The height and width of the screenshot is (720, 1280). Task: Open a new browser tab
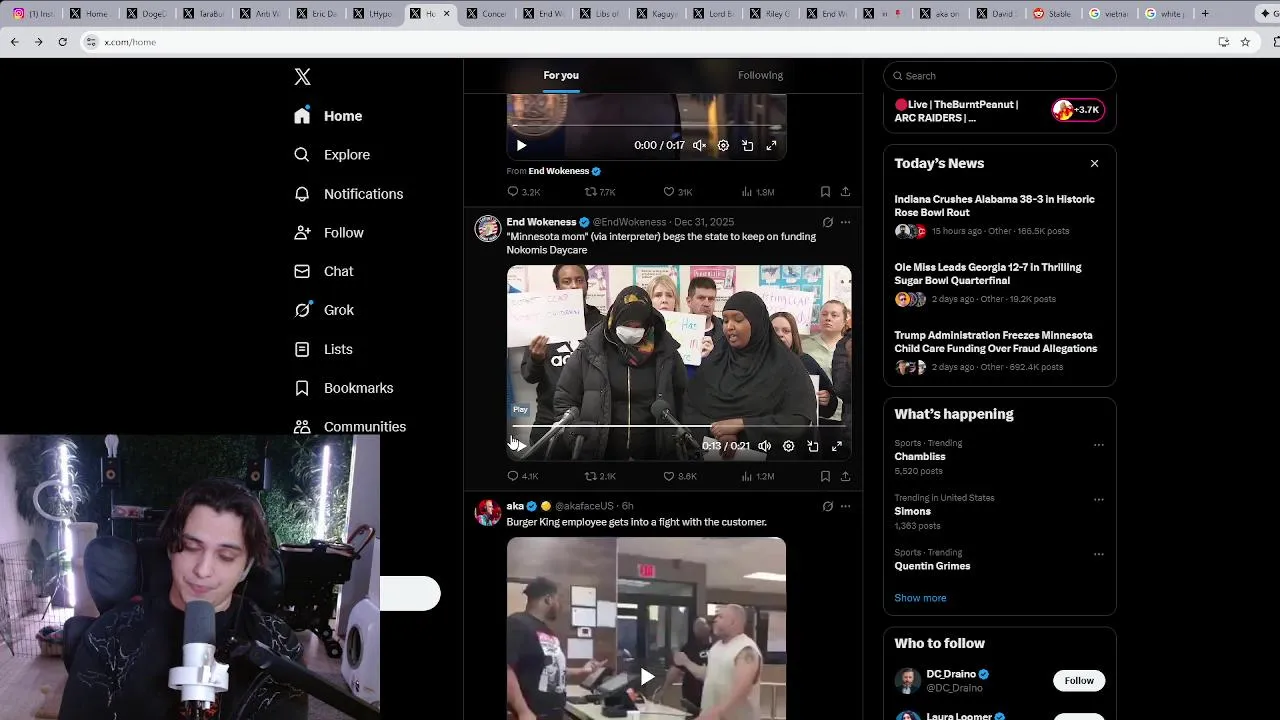click(1204, 14)
